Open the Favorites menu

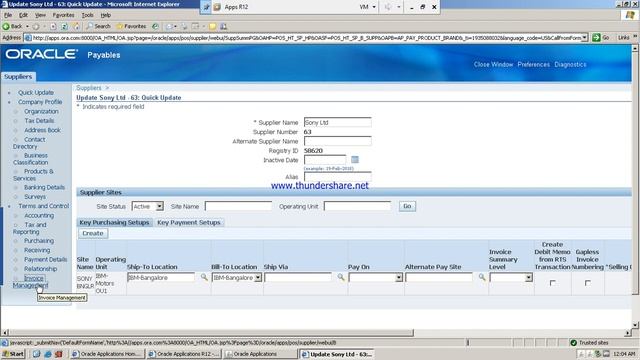[63, 15]
